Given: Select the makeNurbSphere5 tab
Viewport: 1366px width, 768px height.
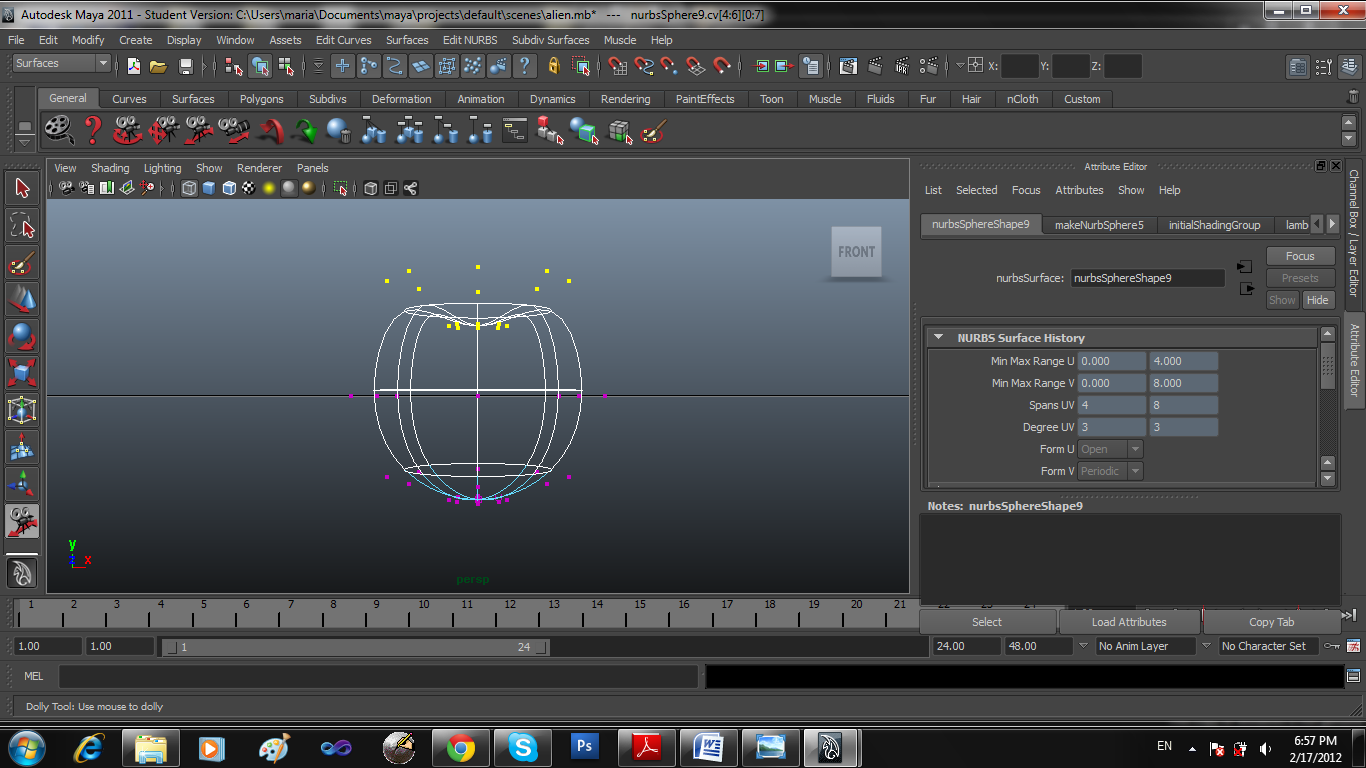Looking at the screenshot, I should [1099, 225].
